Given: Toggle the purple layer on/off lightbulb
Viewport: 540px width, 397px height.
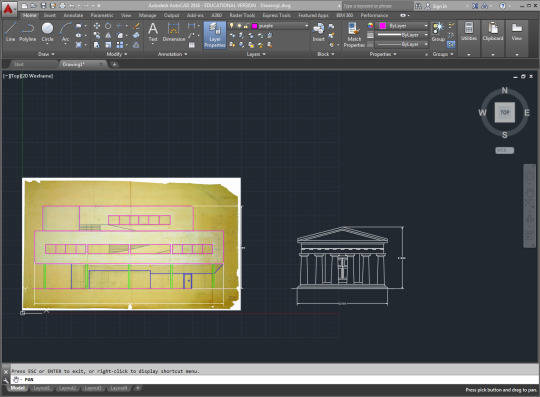Looking at the screenshot, I should [231, 26].
